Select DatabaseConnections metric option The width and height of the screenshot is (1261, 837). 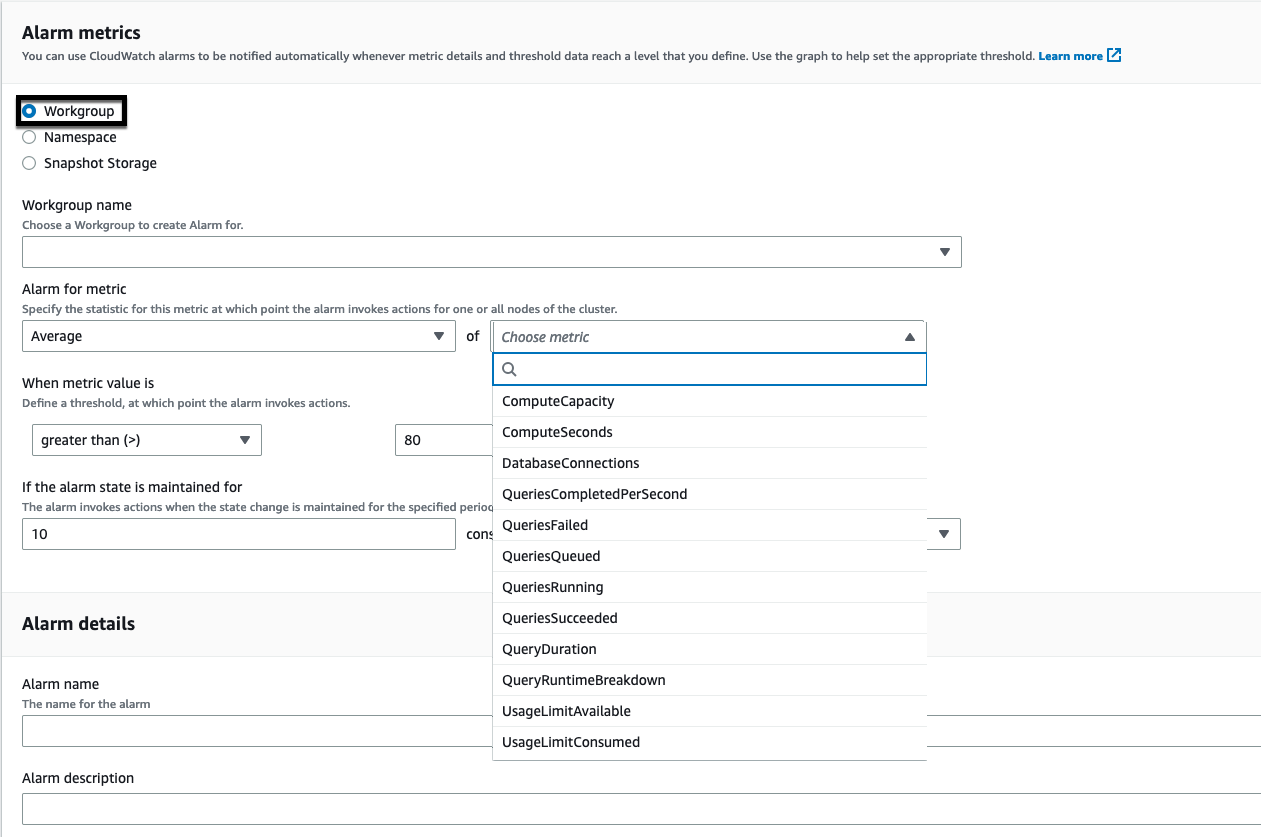[x=570, y=463]
